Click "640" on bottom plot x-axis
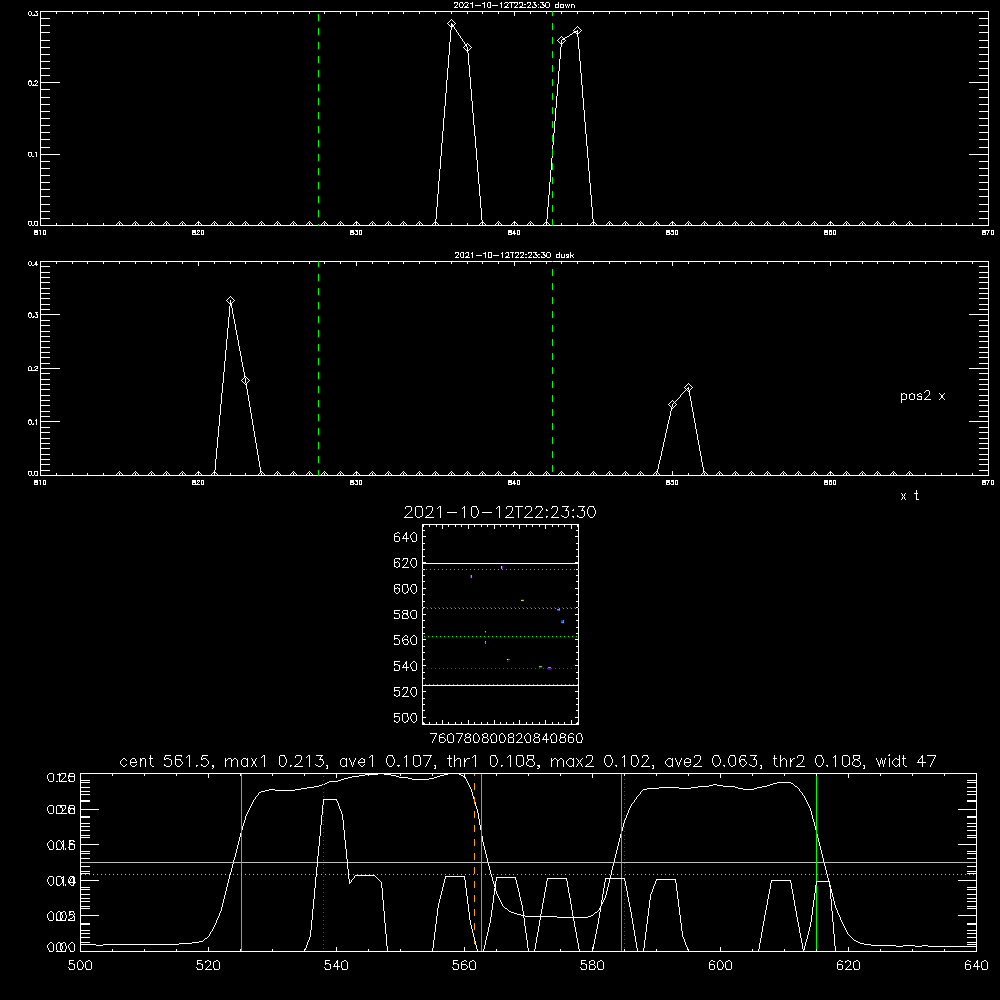 [x=976, y=966]
